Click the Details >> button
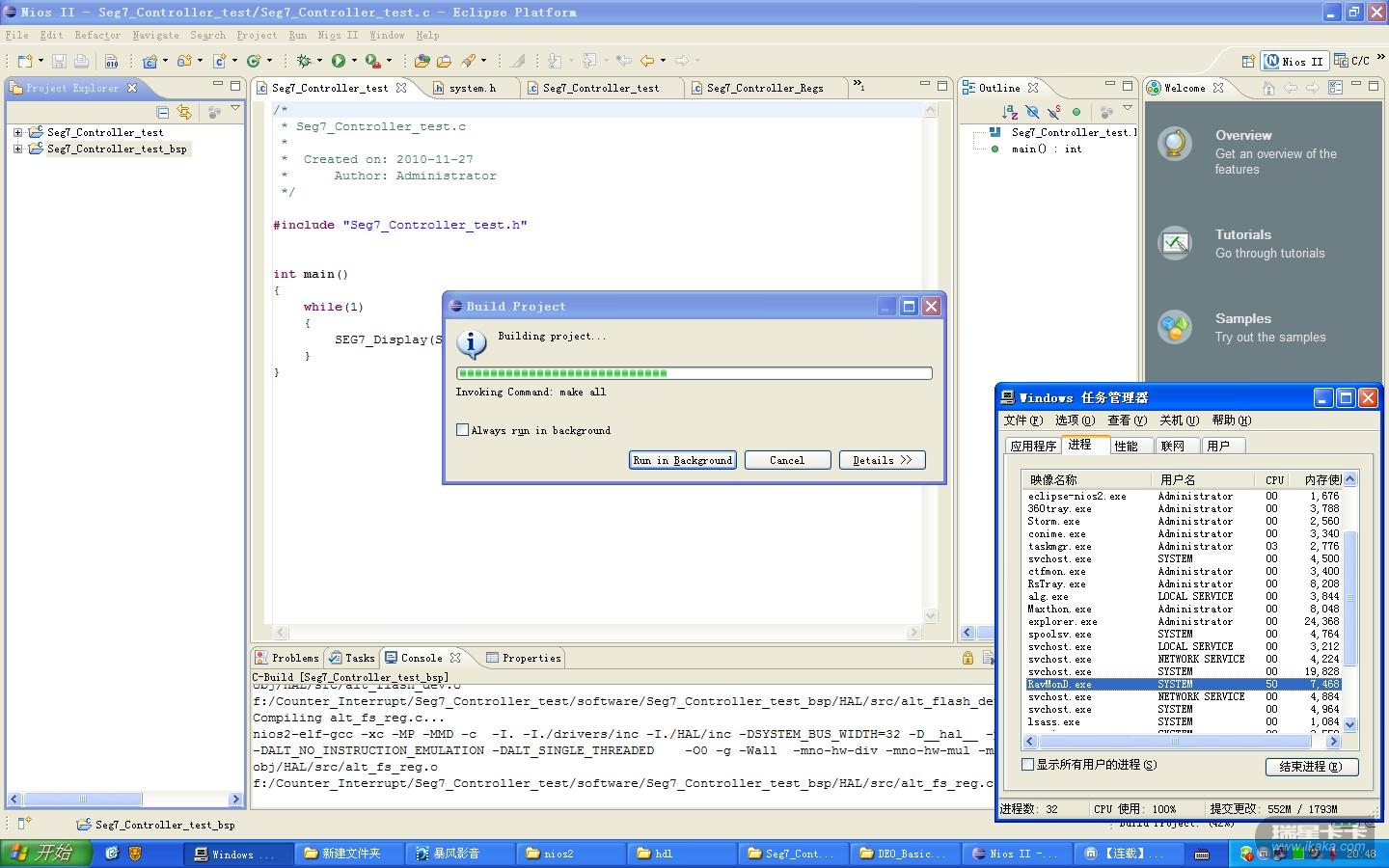Image resolution: width=1389 pixels, height=868 pixels. 882,460
